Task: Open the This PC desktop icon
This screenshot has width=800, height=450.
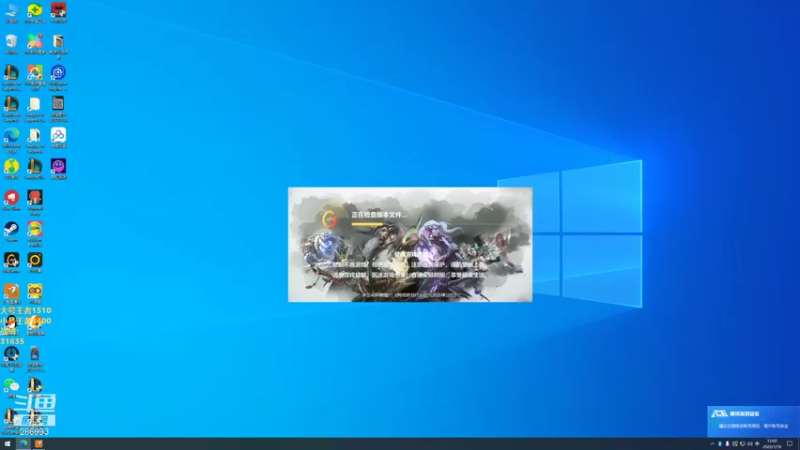Action: pyautogui.click(x=11, y=12)
